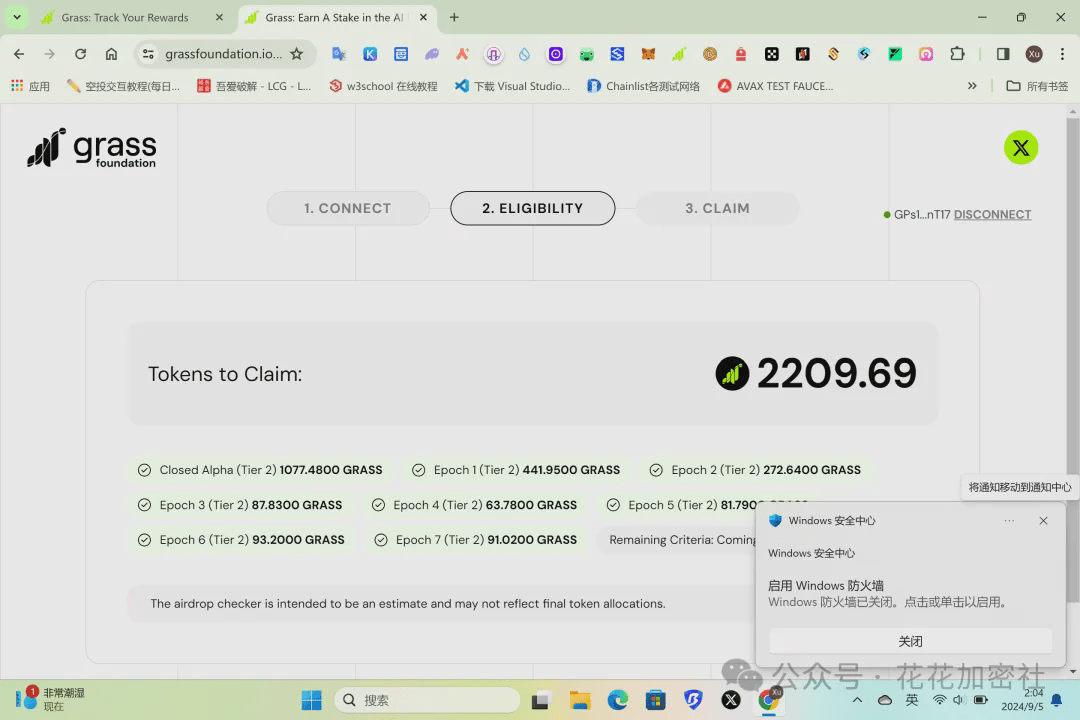This screenshot has width=1080, height=720.
Task: Open the extensions puzzle menu
Action: 957,54
